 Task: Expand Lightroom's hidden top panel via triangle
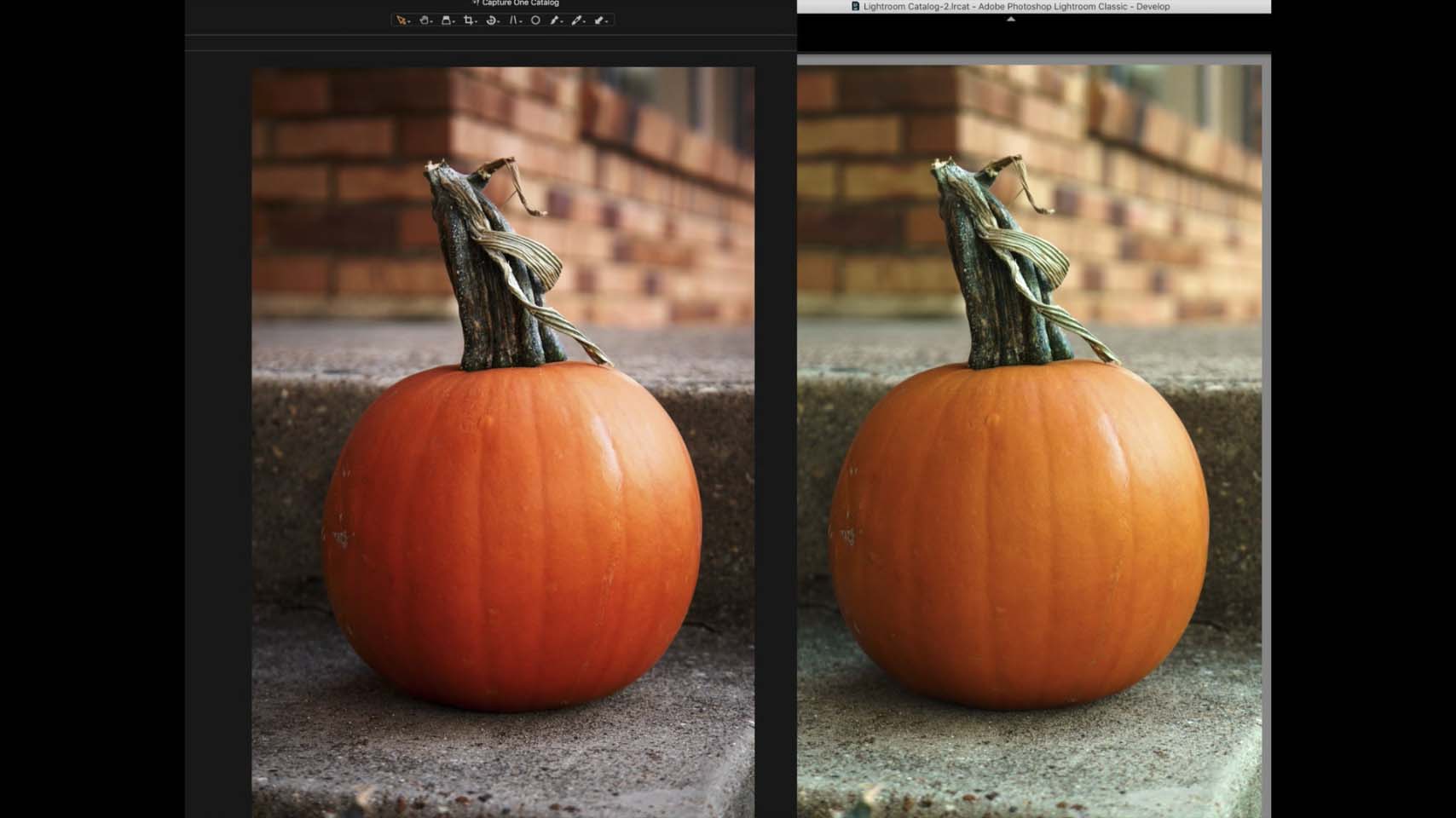point(1011,19)
